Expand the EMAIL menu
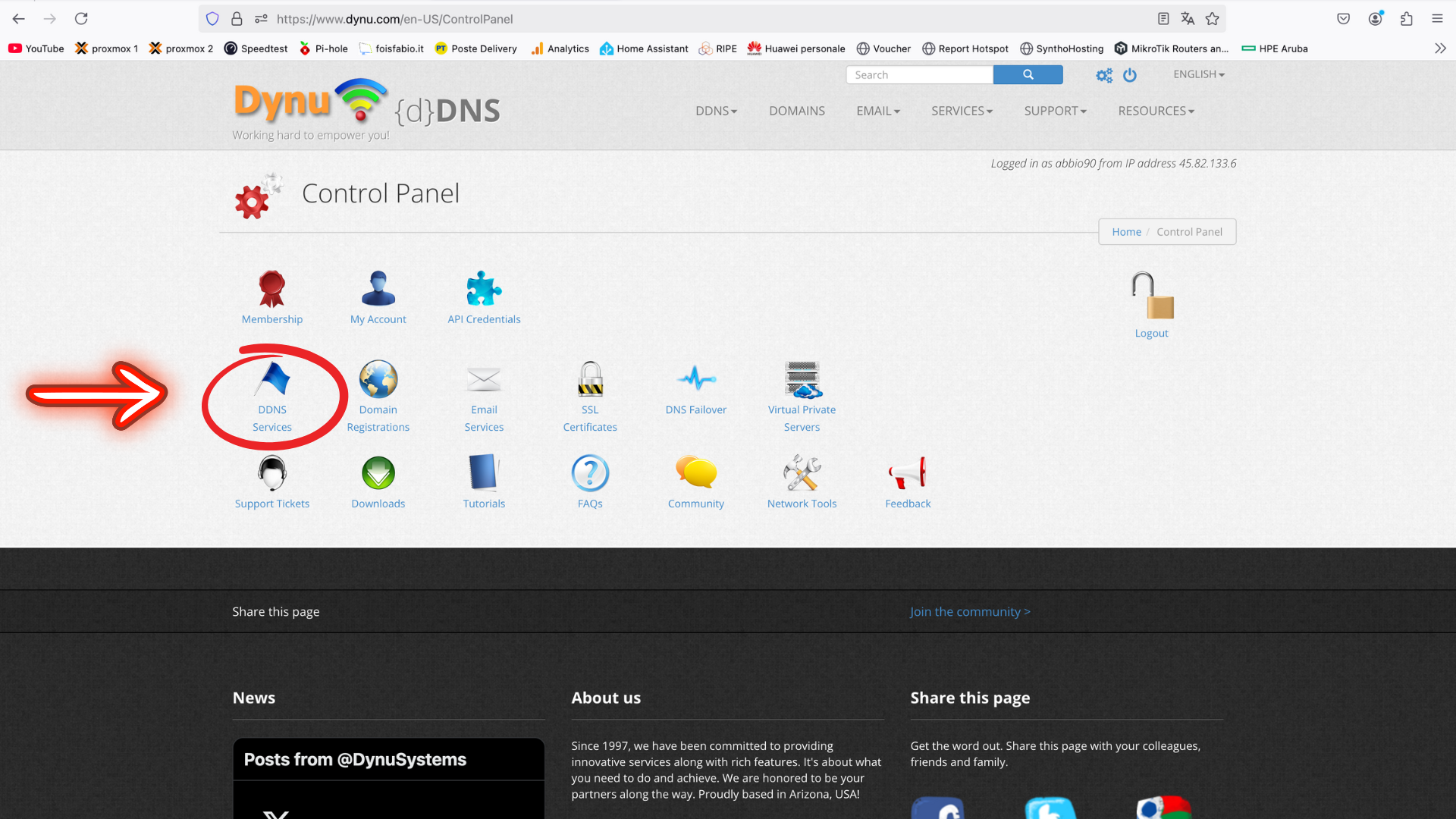The width and height of the screenshot is (1456, 819). (878, 111)
